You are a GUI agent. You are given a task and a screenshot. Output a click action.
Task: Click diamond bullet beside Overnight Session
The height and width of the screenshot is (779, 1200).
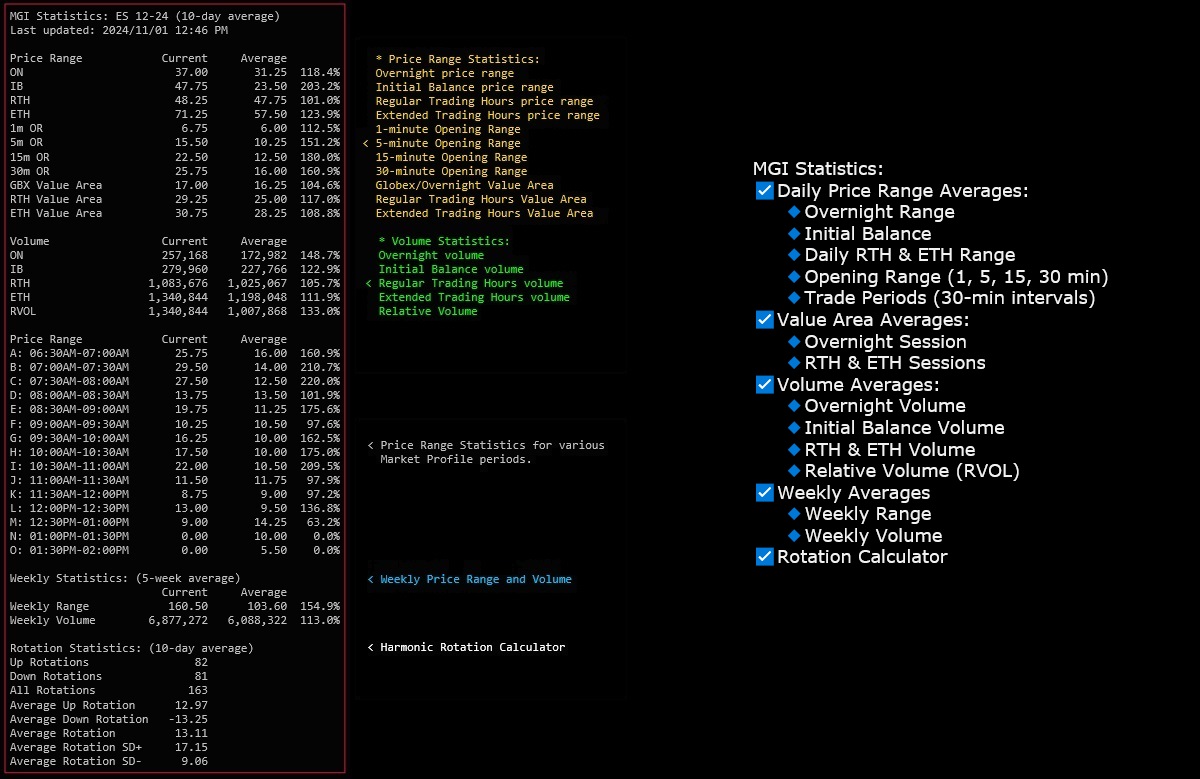point(794,341)
